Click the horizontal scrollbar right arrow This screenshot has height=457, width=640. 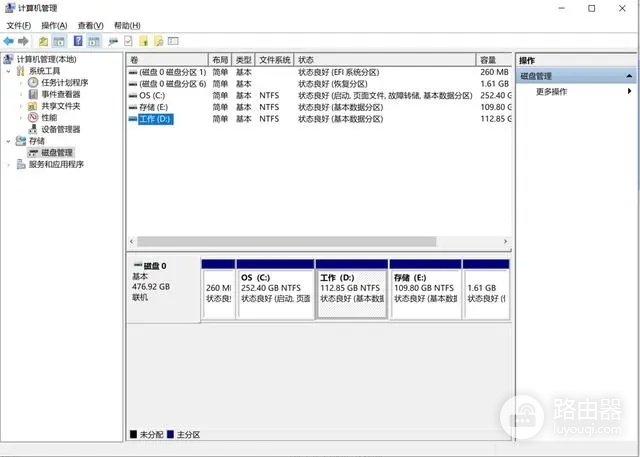tap(505, 242)
